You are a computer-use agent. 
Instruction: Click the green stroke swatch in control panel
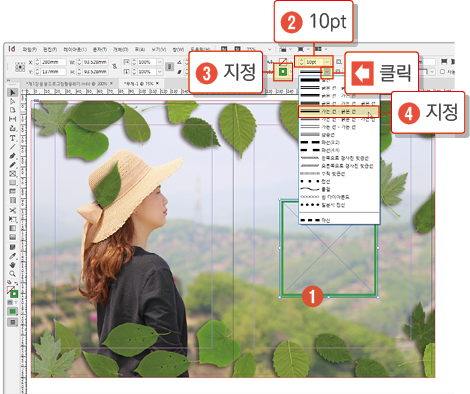283,72
